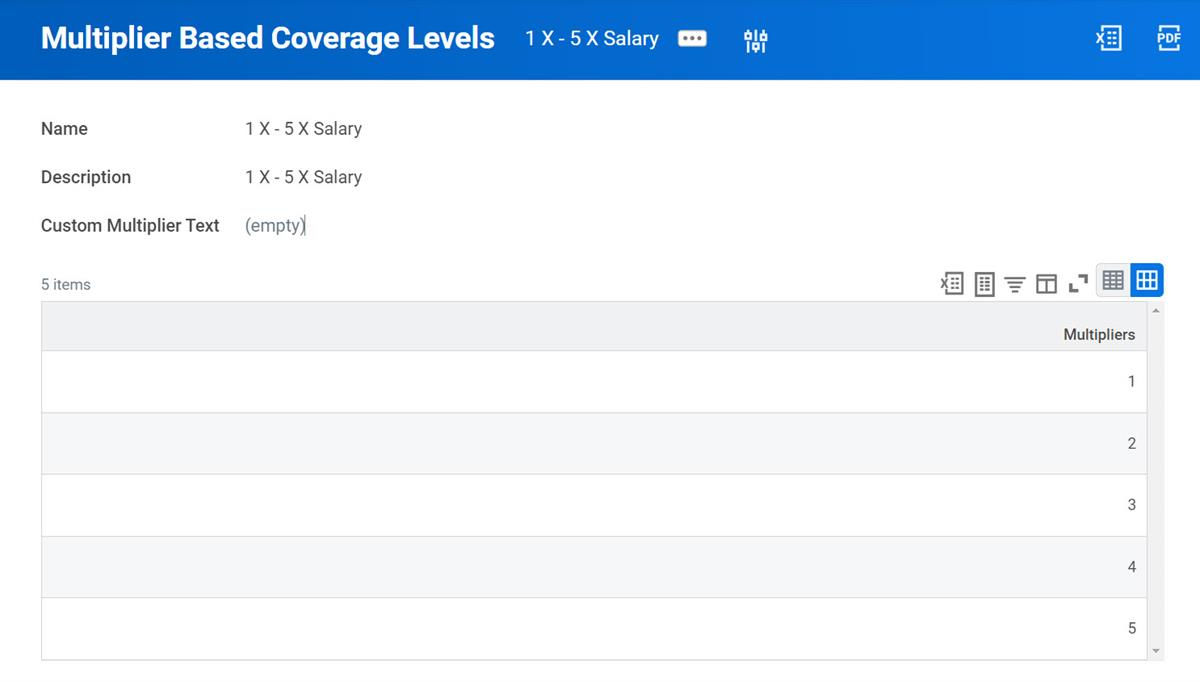This screenshot has width=1200, height=682.
Task: Open the table filter icon
Action: [1015, 285]
